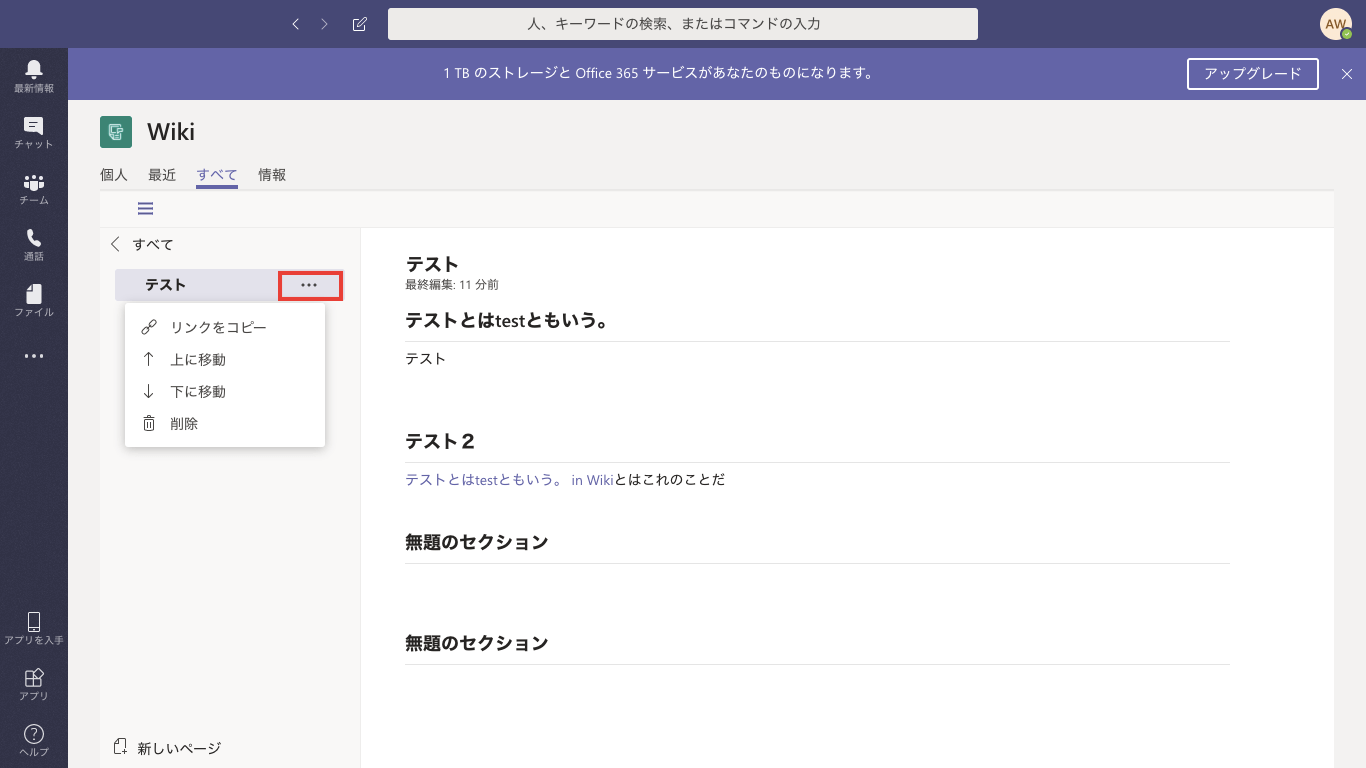The height and width of the screenshot is (768, 1366).
Task: Select リンクをコピー from the context menu
Action: pos(218,327)
